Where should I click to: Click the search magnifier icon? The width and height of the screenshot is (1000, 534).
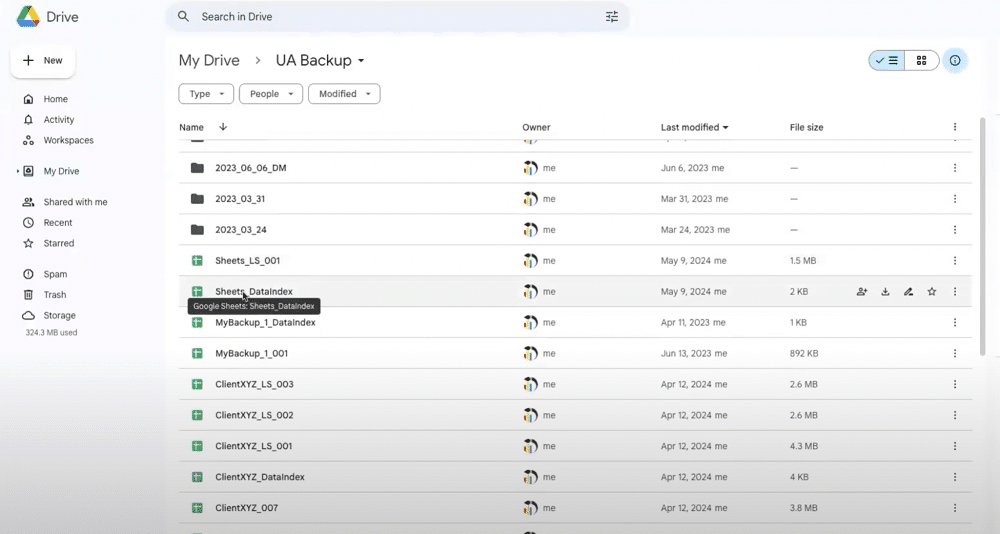(183, 17)
